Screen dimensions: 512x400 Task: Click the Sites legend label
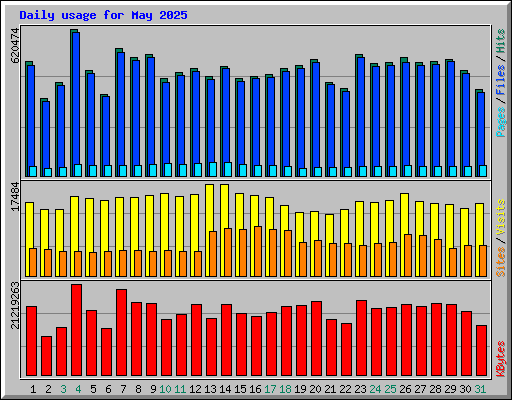(501, 262)
